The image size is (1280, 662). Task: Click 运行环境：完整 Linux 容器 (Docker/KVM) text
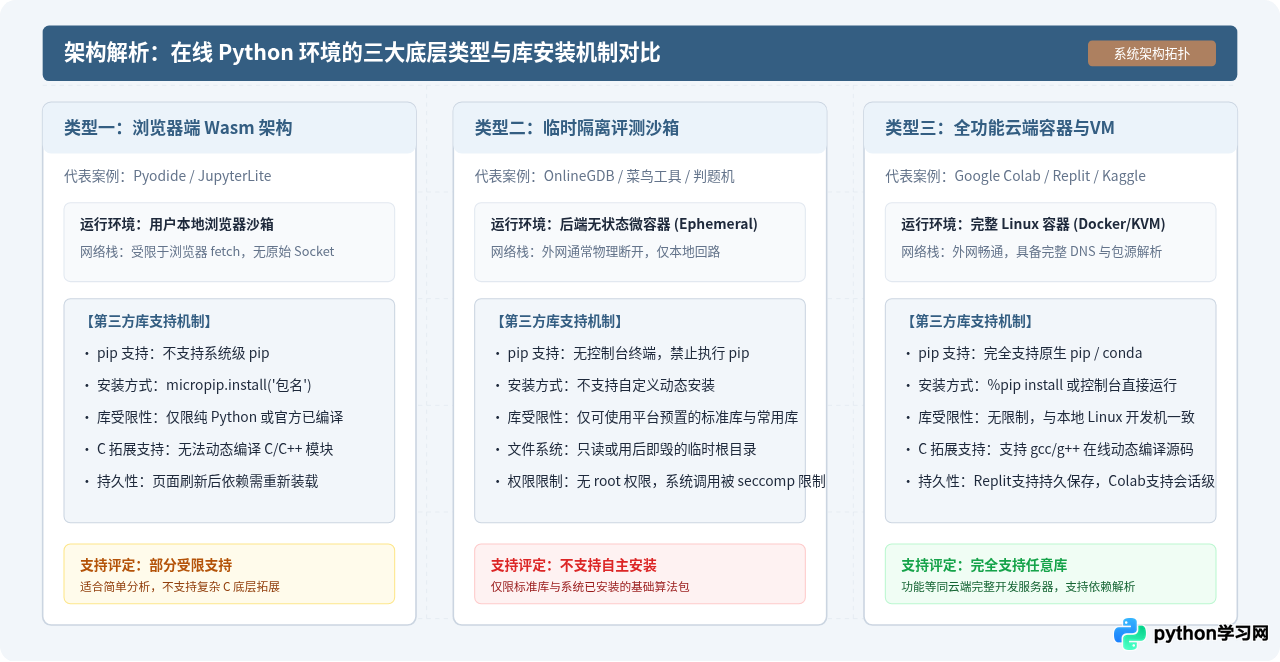tap(1033, 224)
